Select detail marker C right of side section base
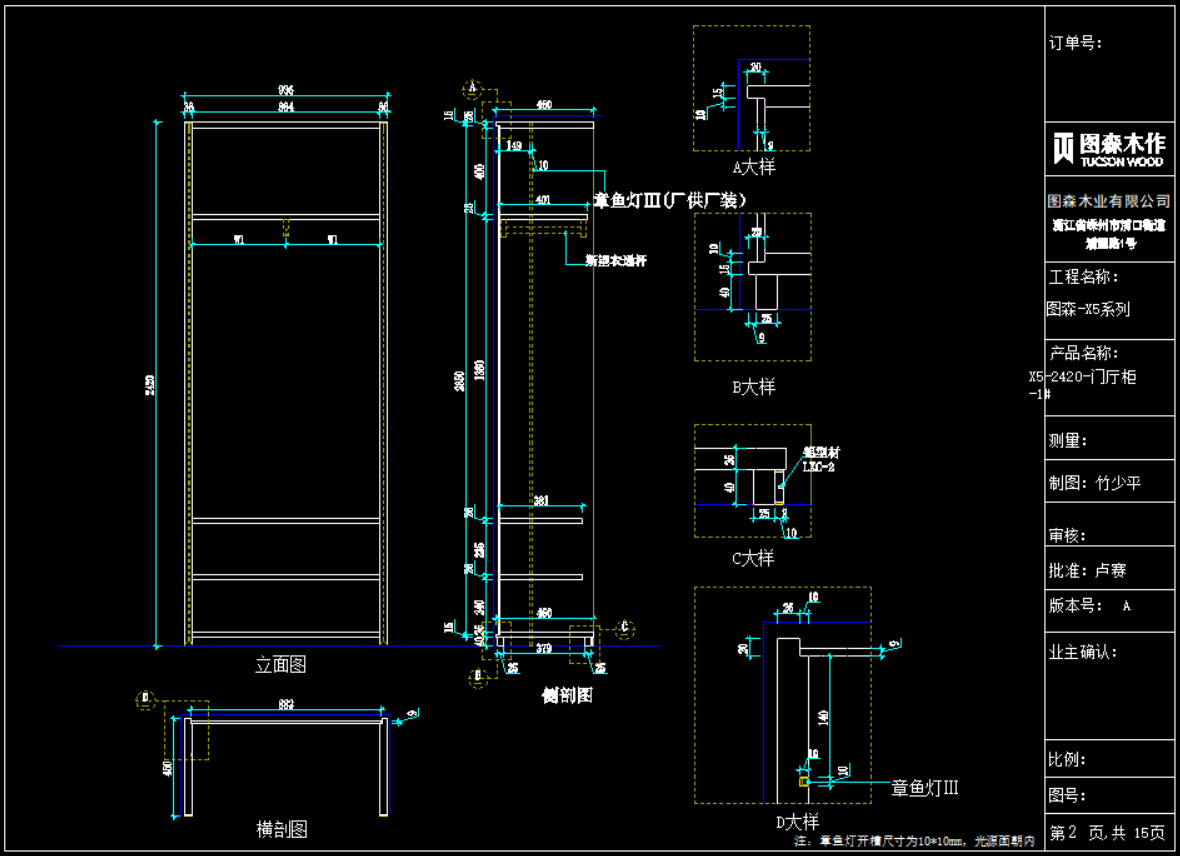 625,627
